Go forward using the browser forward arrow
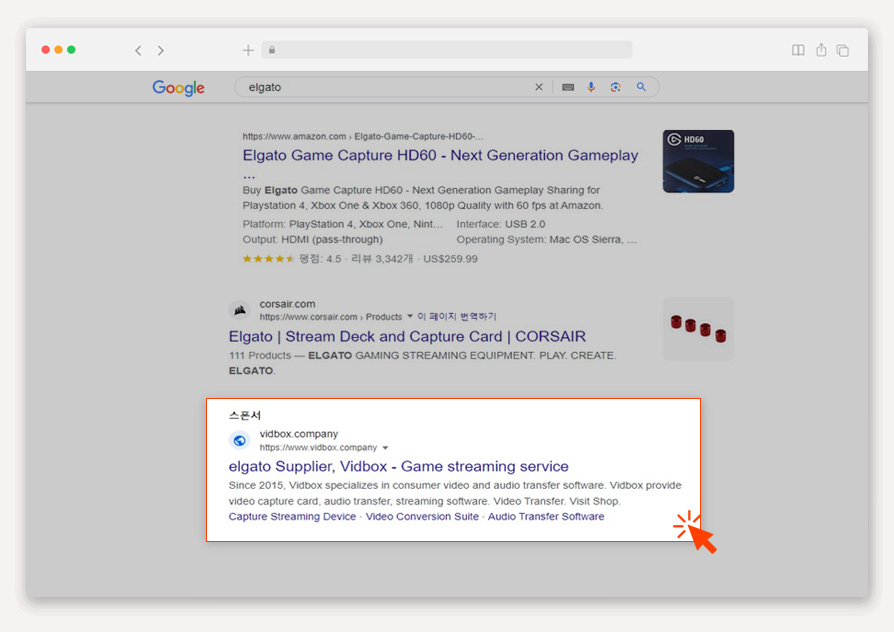This screenshot has width=894, height=632. (161, 50)
